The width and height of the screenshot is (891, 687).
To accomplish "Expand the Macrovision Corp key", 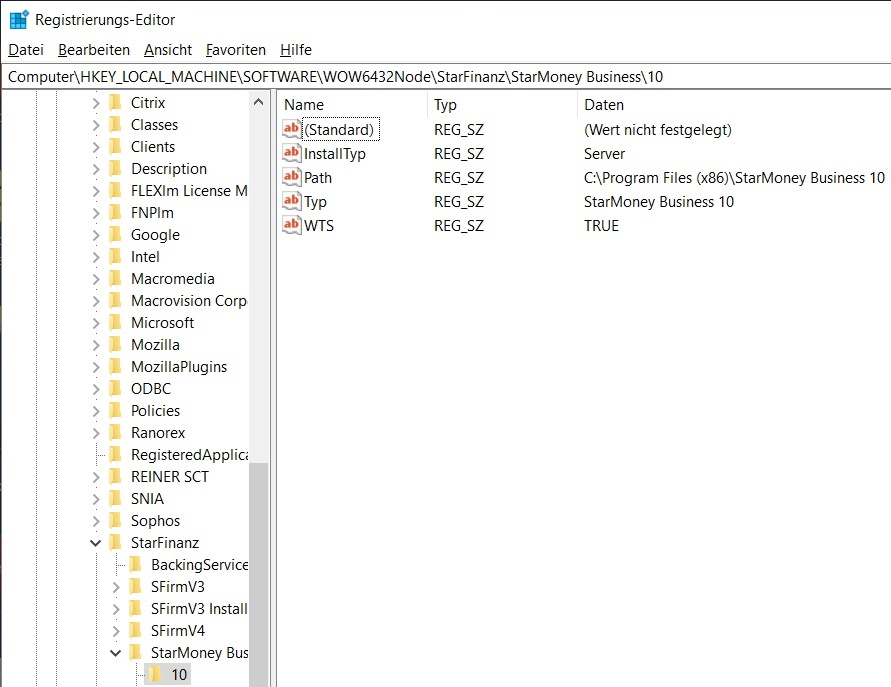I will pos(95,301).
